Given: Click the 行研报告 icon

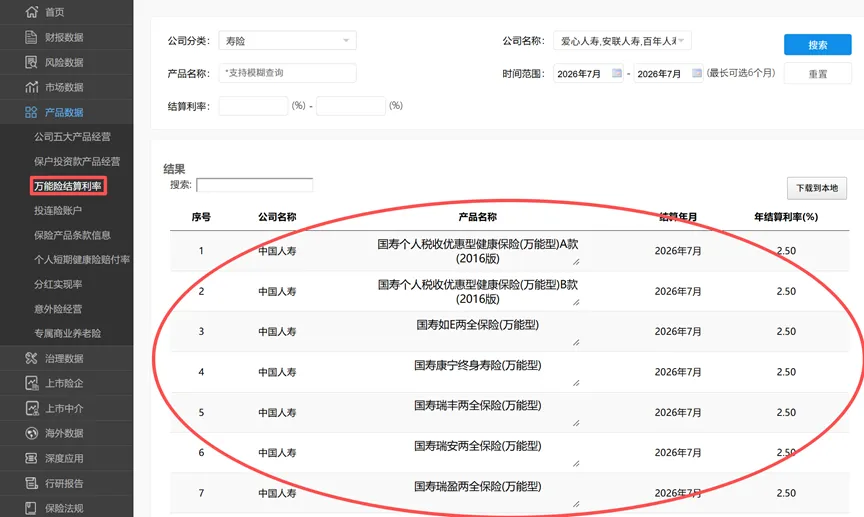Looking at the screenshot, I should [x=31, y=483].
